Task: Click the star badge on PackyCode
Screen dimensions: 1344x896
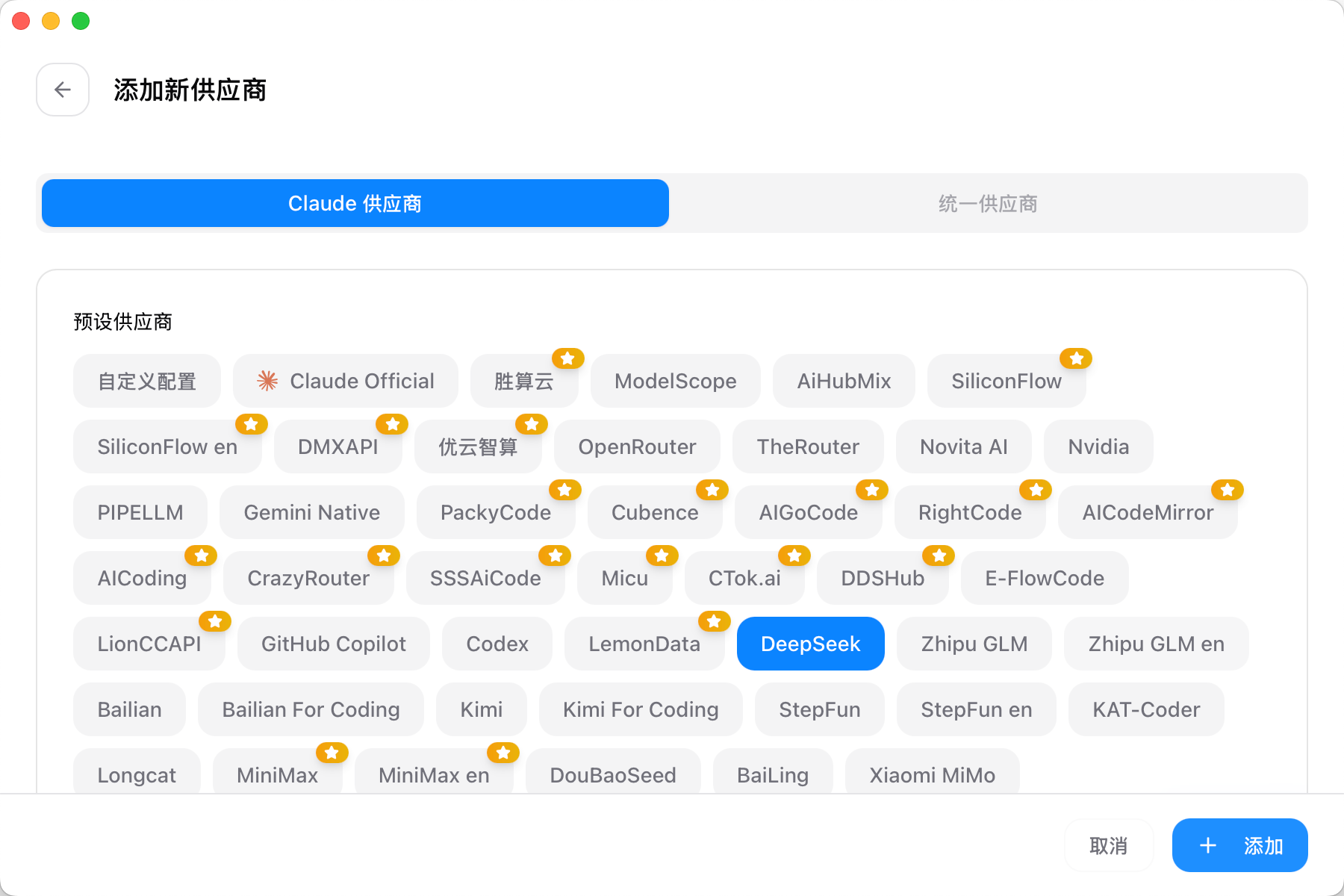Action: 564,490
